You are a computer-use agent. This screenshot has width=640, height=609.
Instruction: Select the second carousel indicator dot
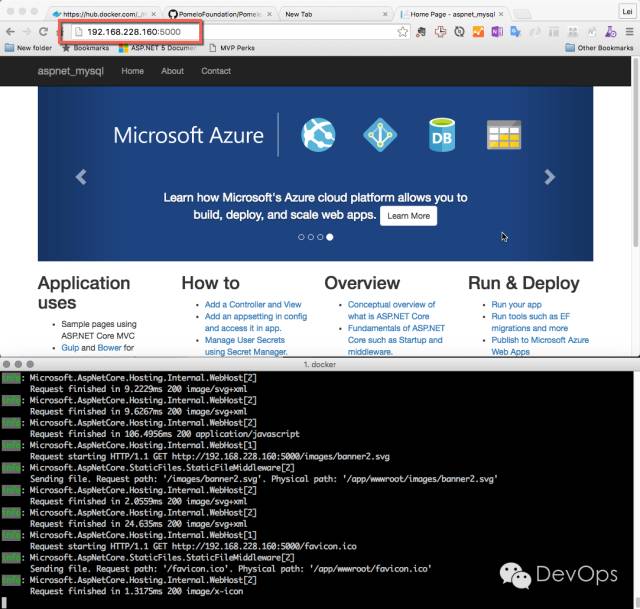tap(311, 237)
